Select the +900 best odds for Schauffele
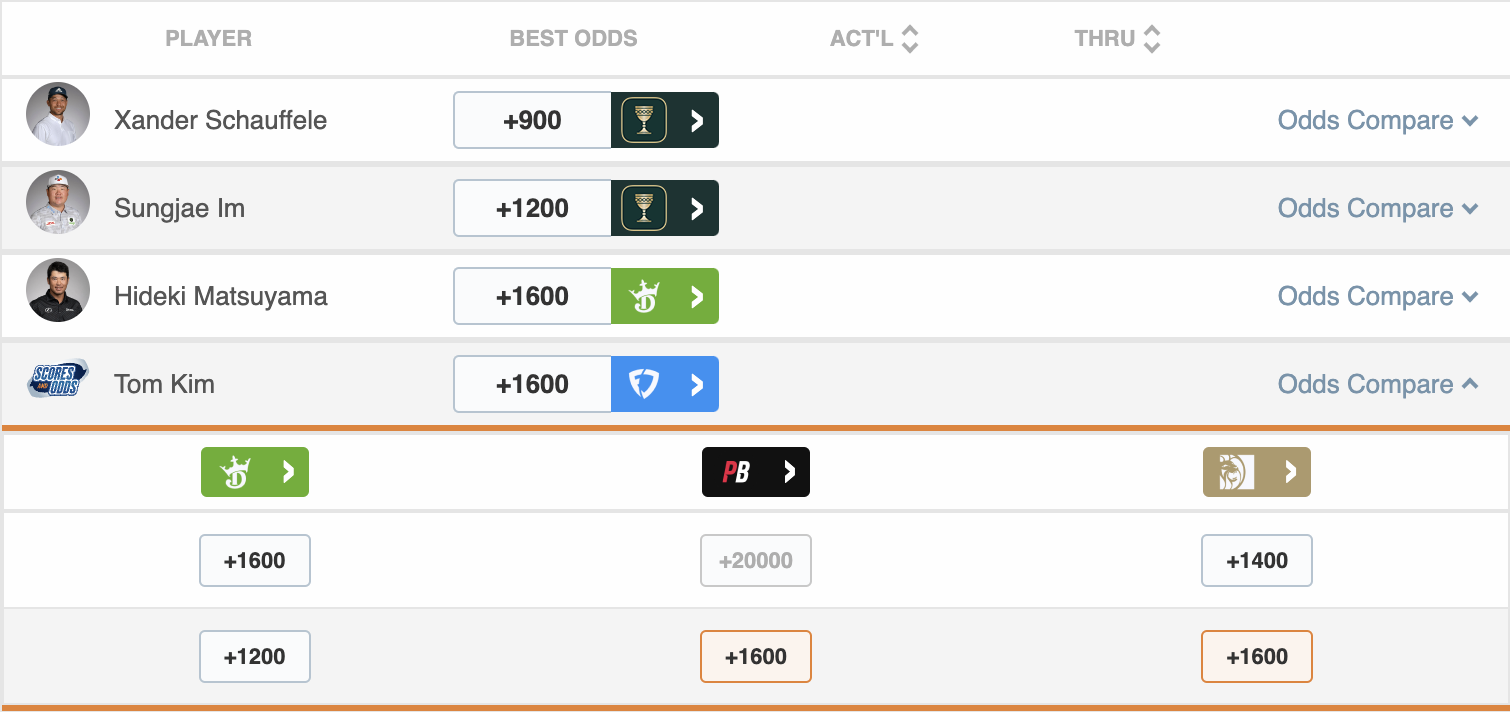Screen dimensions: 1510x712 point(532,120)
